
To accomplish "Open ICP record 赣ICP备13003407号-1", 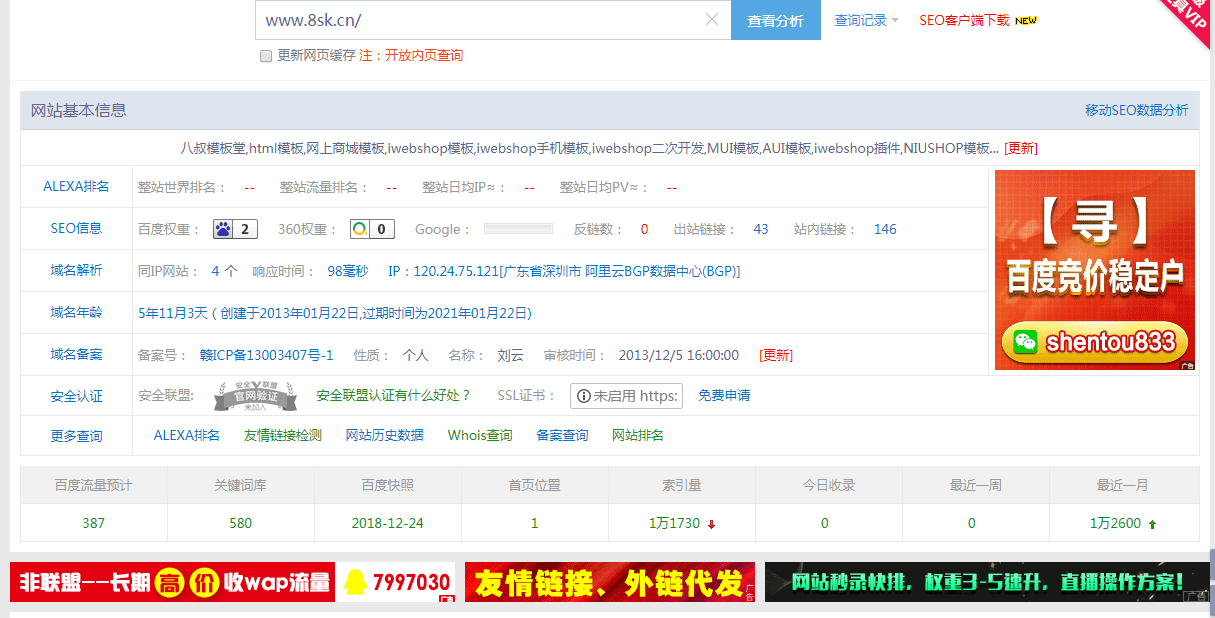I will pos(266,355).
